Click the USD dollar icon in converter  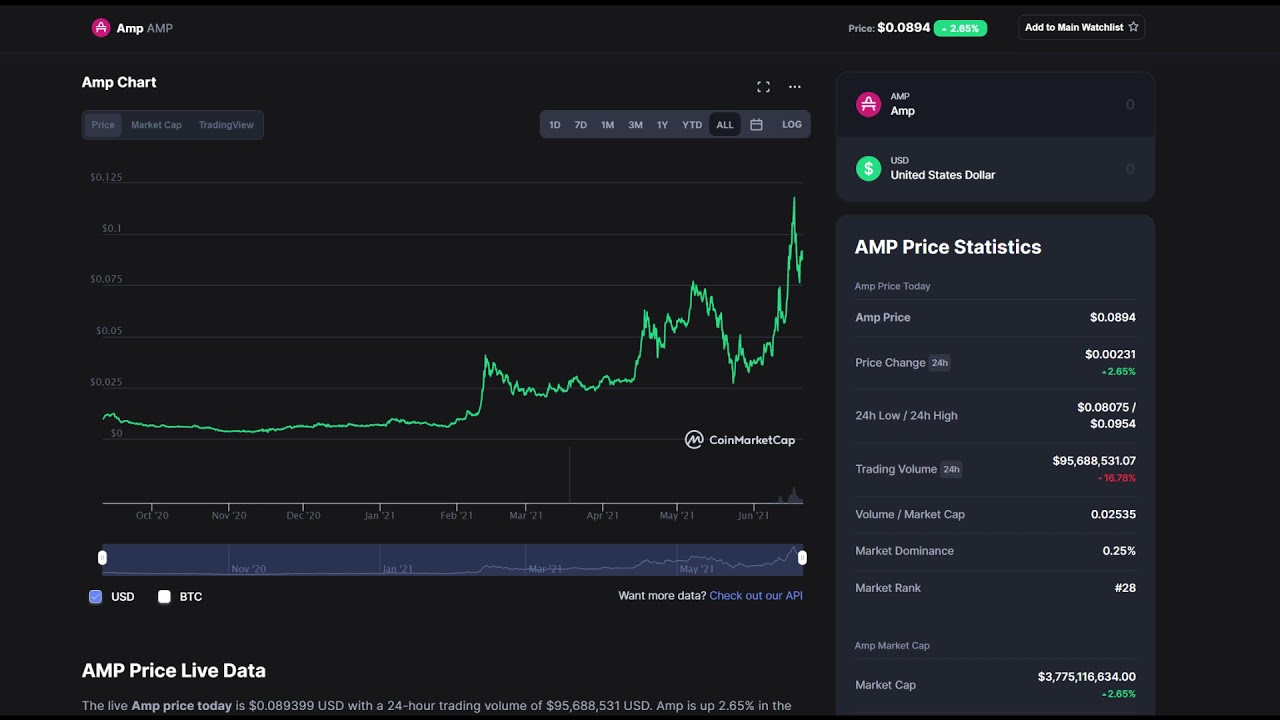tap(868, 168)
